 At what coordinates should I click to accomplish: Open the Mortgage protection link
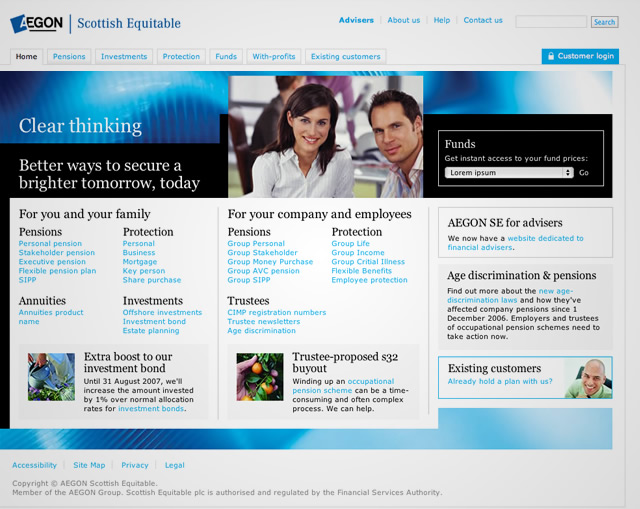click(x=140, y=262)
